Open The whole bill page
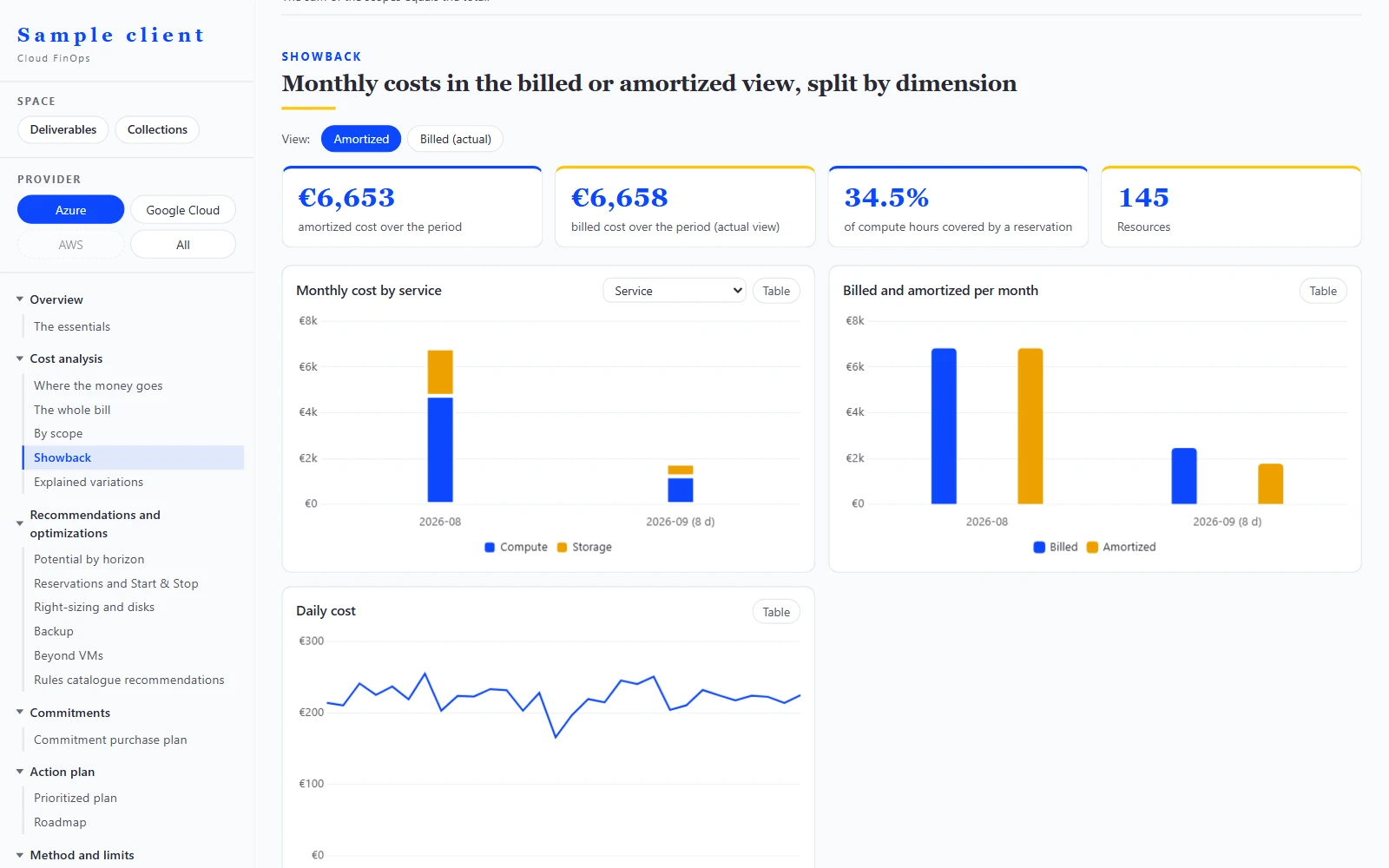 (x=72, y=410)
